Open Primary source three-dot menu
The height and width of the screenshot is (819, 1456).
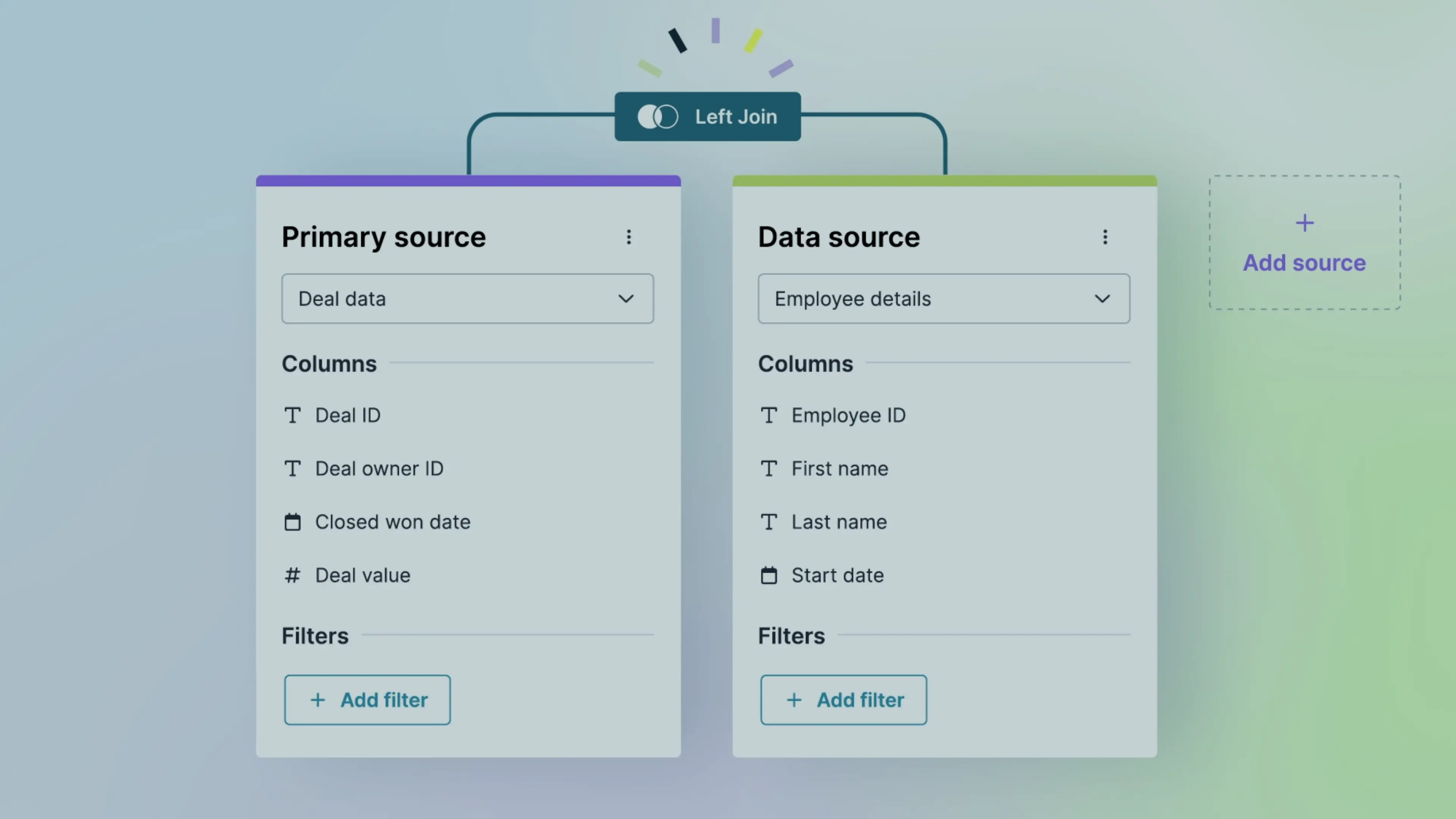click(x=629, y=237)
